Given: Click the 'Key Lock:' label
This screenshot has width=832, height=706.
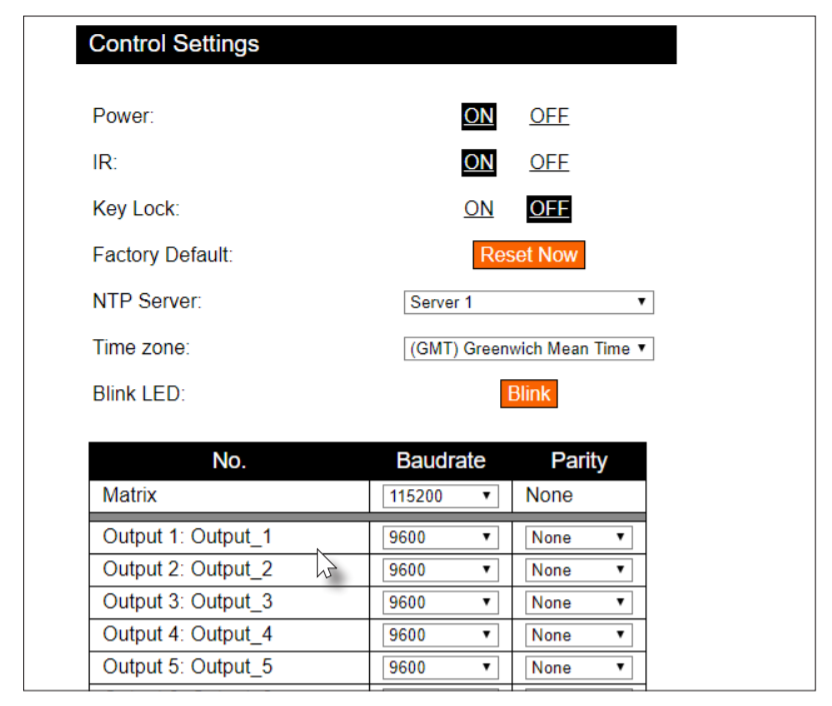Looking at the screenshot, I should tap(136, 208).
